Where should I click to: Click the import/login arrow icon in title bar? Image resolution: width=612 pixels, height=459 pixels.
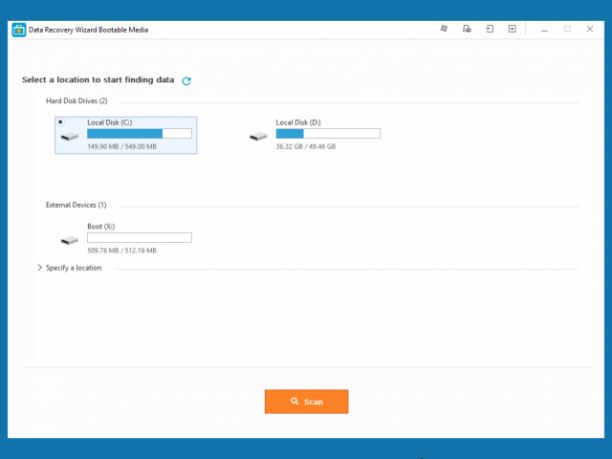tap(489, 29)
